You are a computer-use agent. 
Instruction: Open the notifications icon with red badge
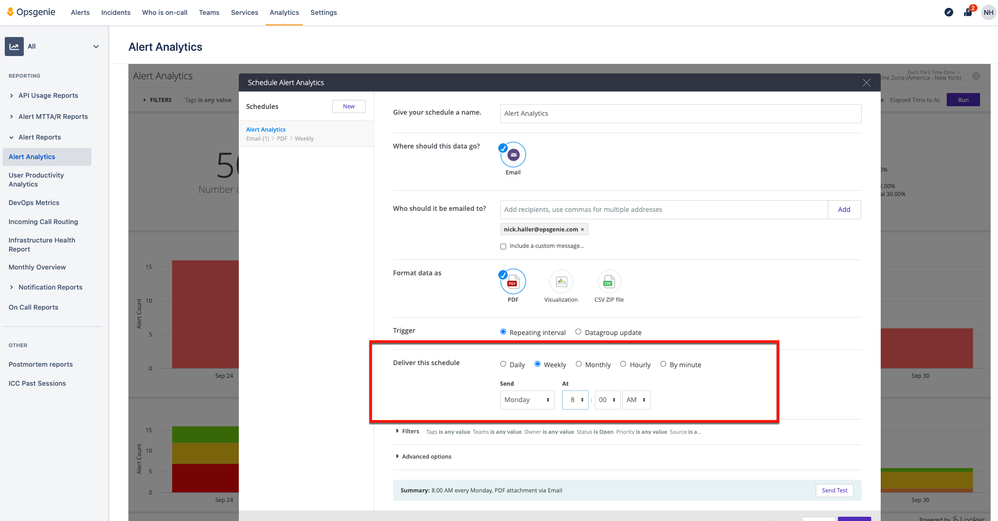coord(968,11)
